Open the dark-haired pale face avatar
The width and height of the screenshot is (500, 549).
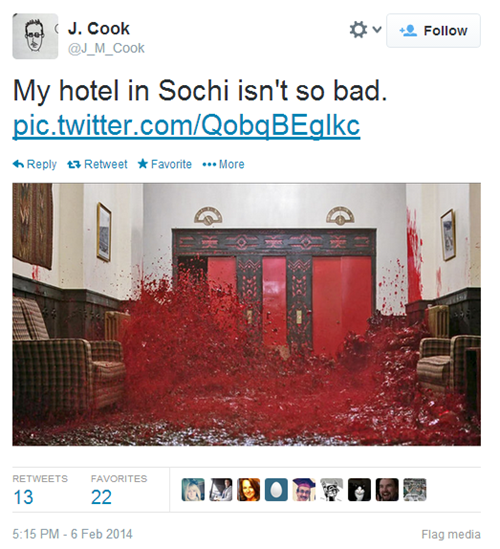coord(359,489)
